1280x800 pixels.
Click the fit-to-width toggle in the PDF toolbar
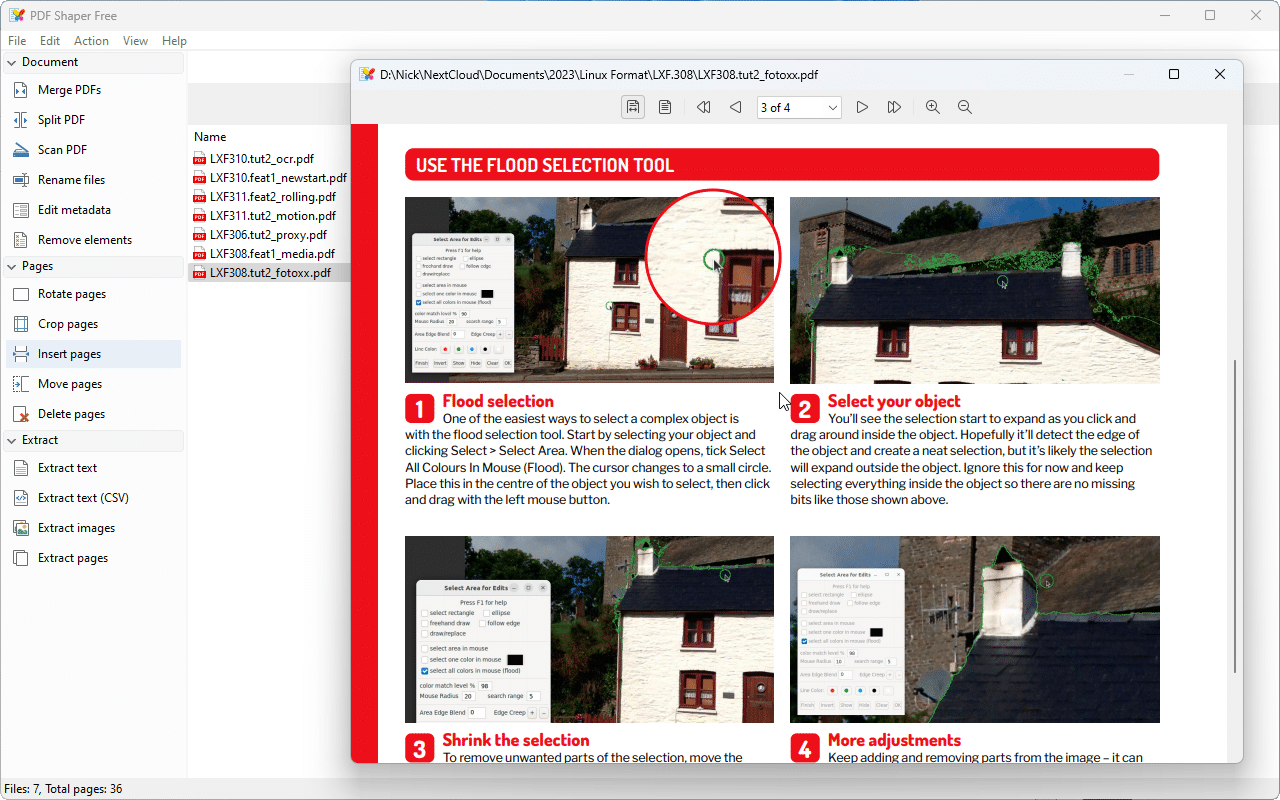click(632, 107)
